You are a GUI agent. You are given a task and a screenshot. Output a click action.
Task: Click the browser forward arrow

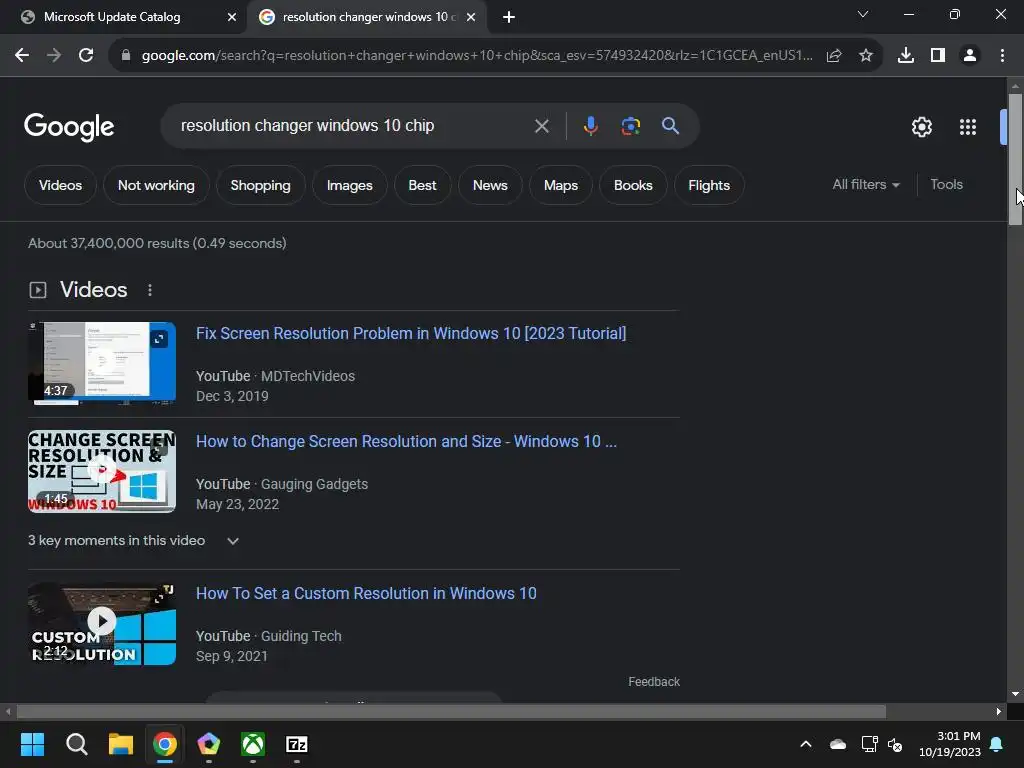54,56
